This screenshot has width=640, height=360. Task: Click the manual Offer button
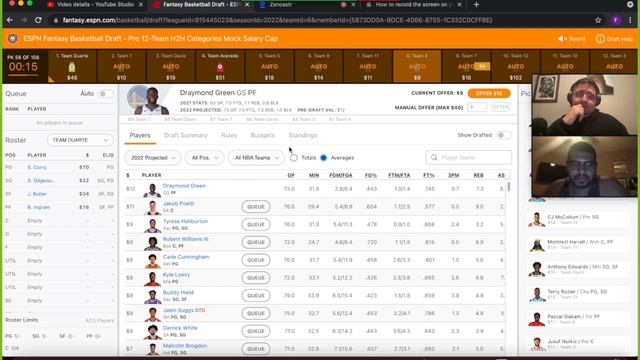(x=500, y=107)
